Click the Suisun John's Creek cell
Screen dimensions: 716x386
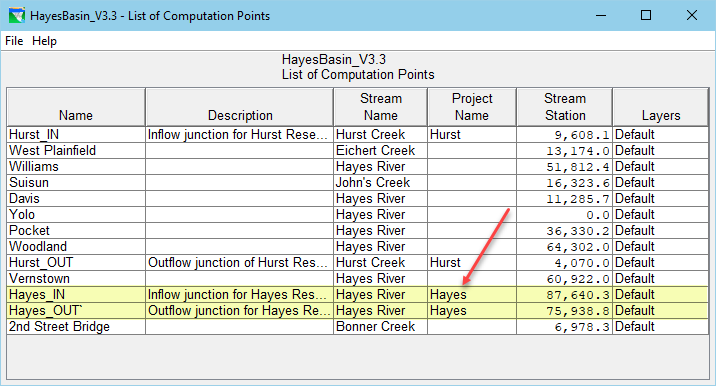[x=380, y=183]
